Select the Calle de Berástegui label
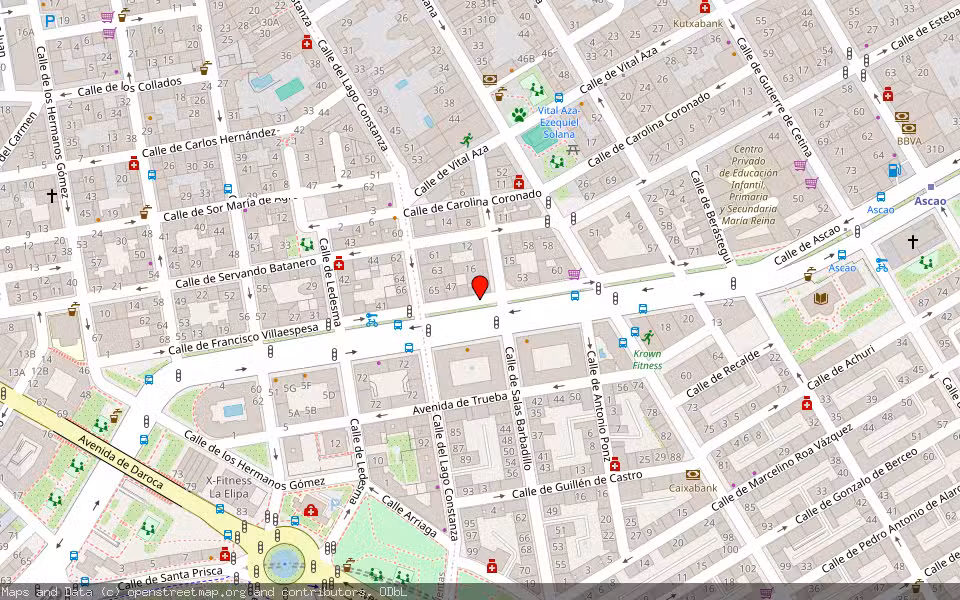The image size is (960, 600). click(x=711, y=217)
